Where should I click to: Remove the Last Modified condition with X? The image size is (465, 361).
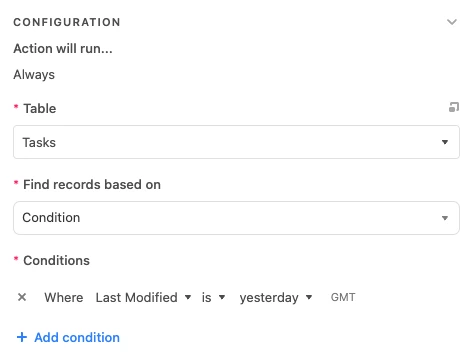pos(22,297)
